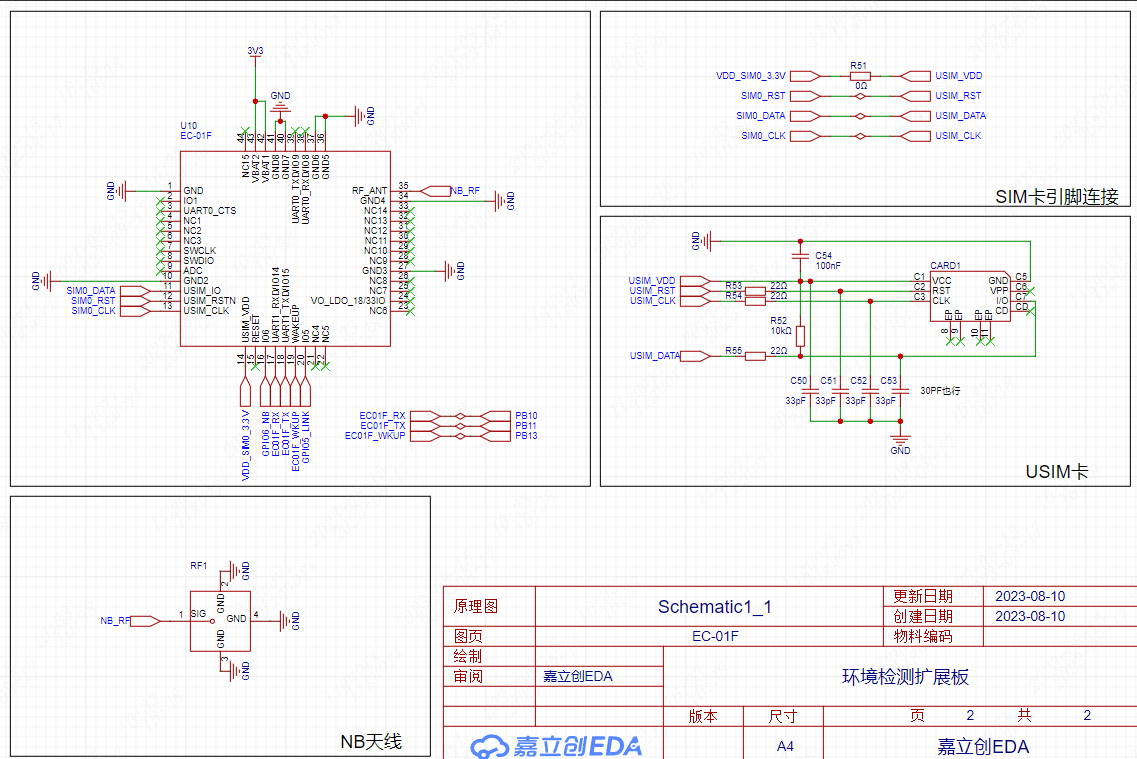Select capacitor C52 symbol

(x=870, y=391)
